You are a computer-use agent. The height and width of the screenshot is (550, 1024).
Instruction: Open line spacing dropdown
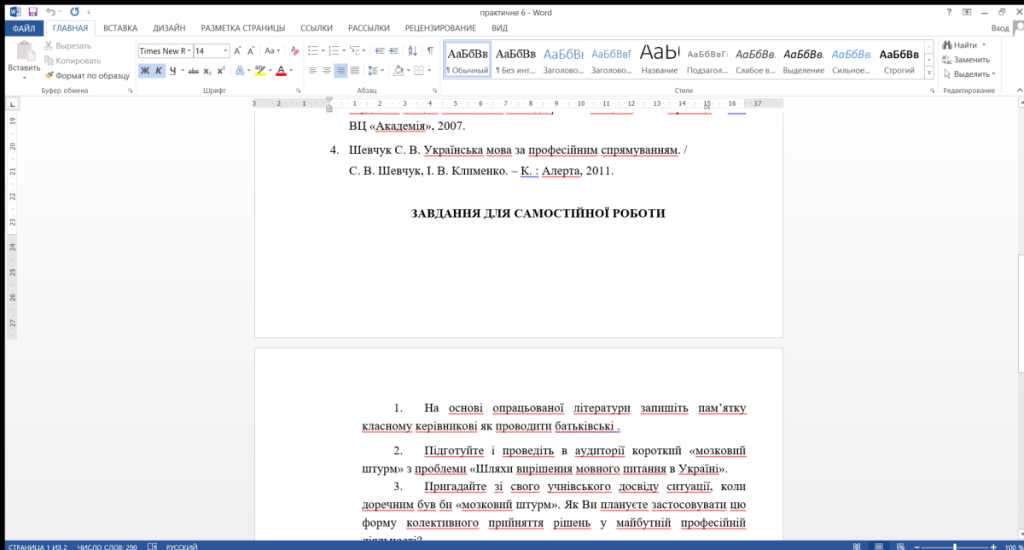(x=382, y=71)
